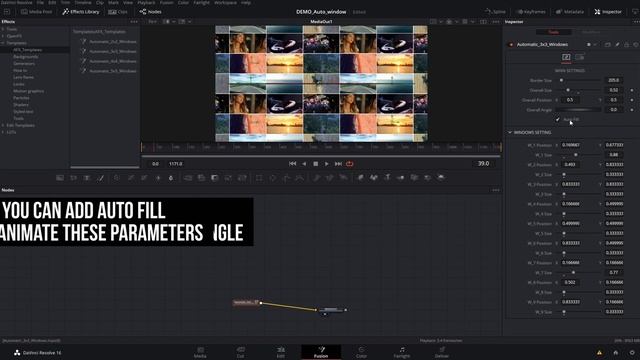
Task: Toggle loop playback button
Action: [349, 164]
